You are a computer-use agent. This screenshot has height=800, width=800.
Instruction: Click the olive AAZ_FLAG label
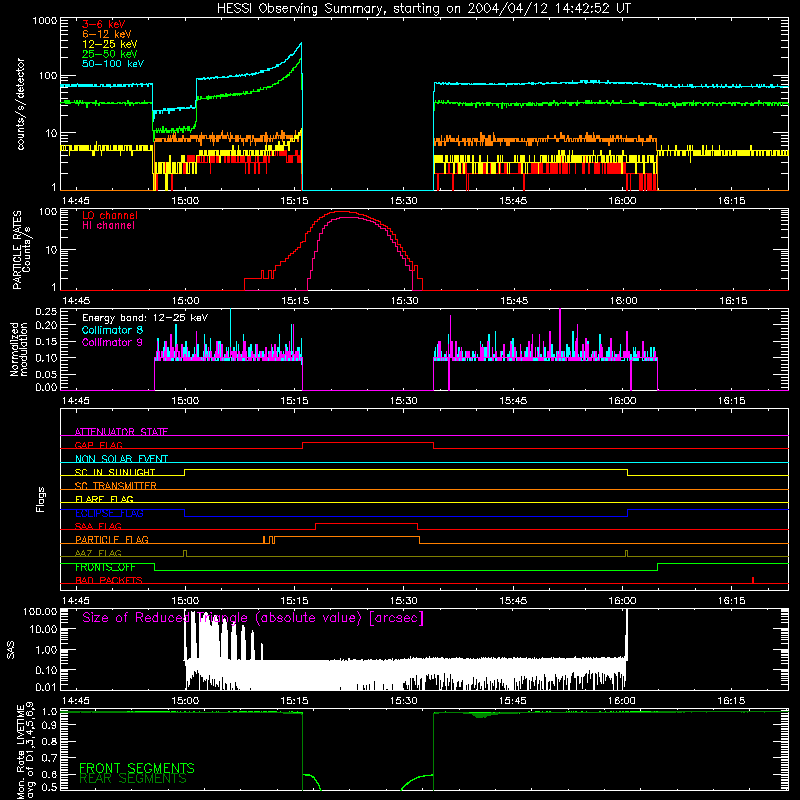tap(98, 553)
